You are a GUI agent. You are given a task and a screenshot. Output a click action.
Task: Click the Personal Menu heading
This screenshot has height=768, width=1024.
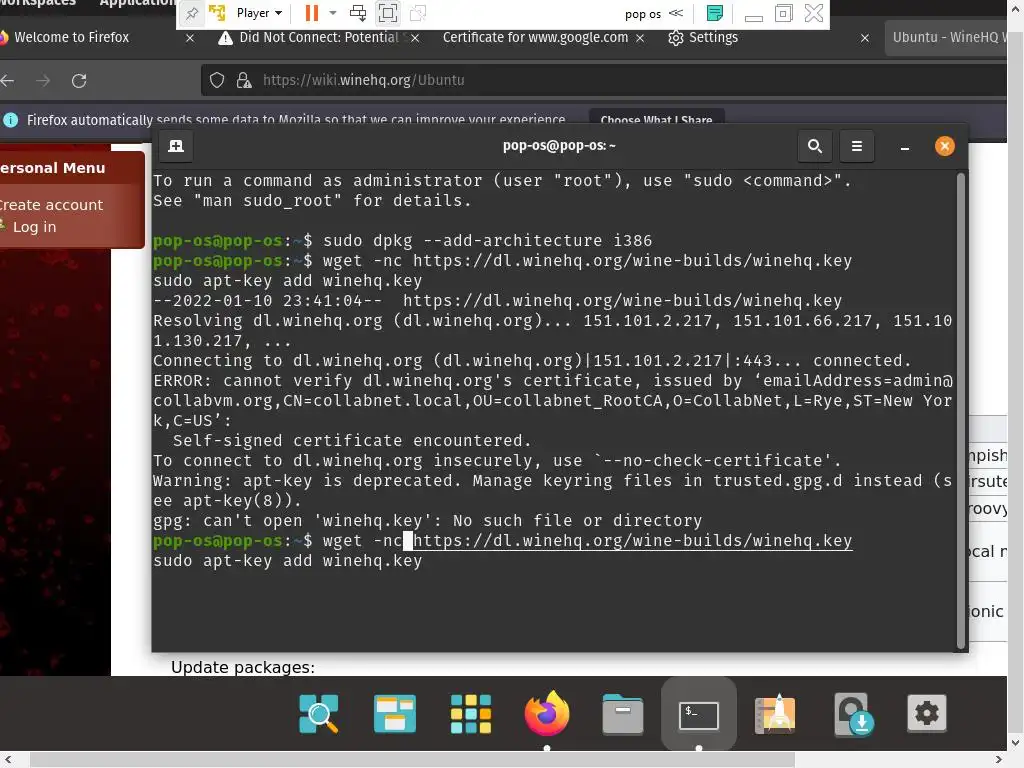[x=52, y=168]
